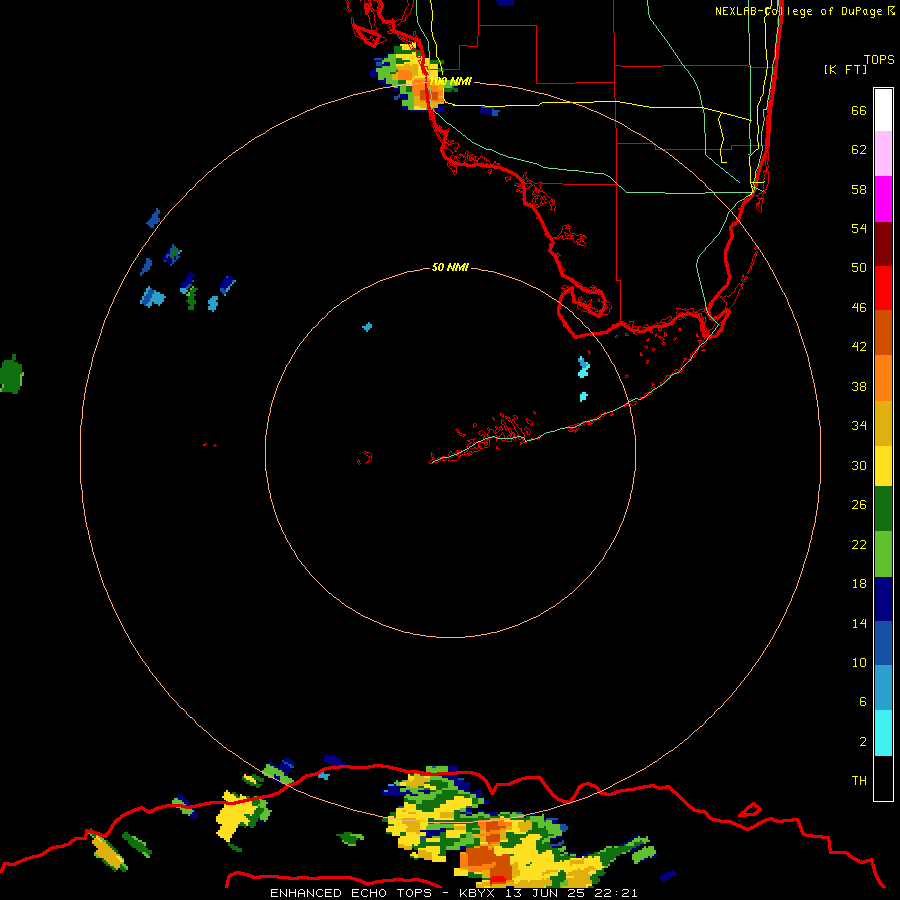Click the 26 legend value

coord(859,505)
